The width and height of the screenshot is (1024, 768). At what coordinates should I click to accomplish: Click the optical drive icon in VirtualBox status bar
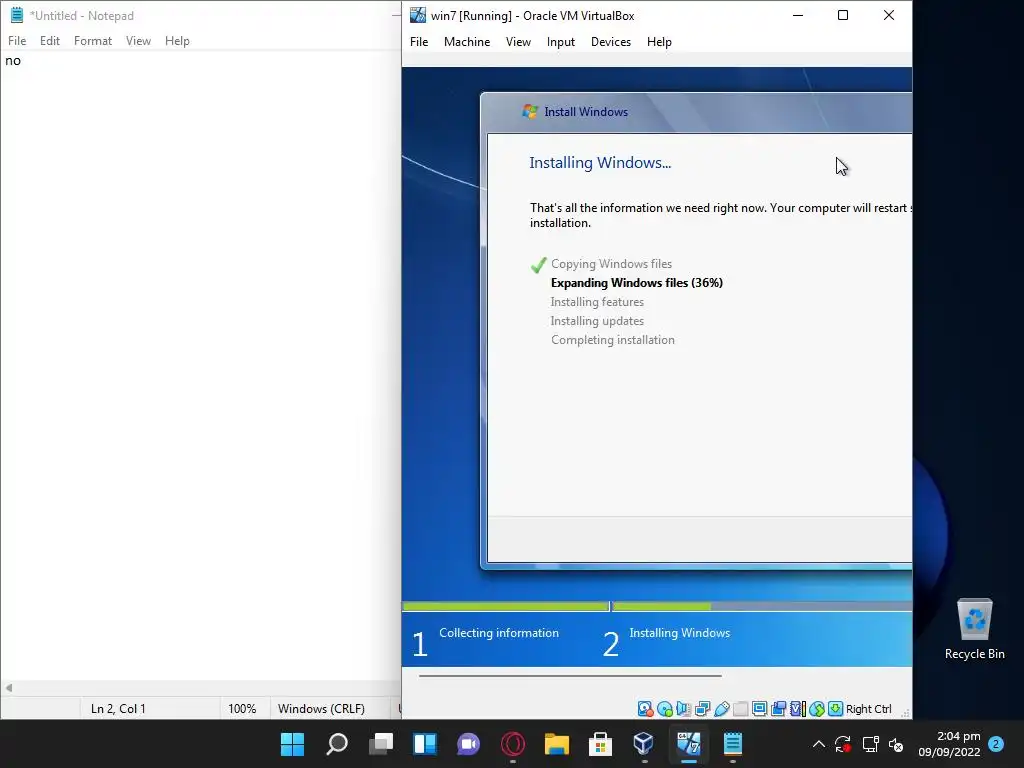click(665, 709)
